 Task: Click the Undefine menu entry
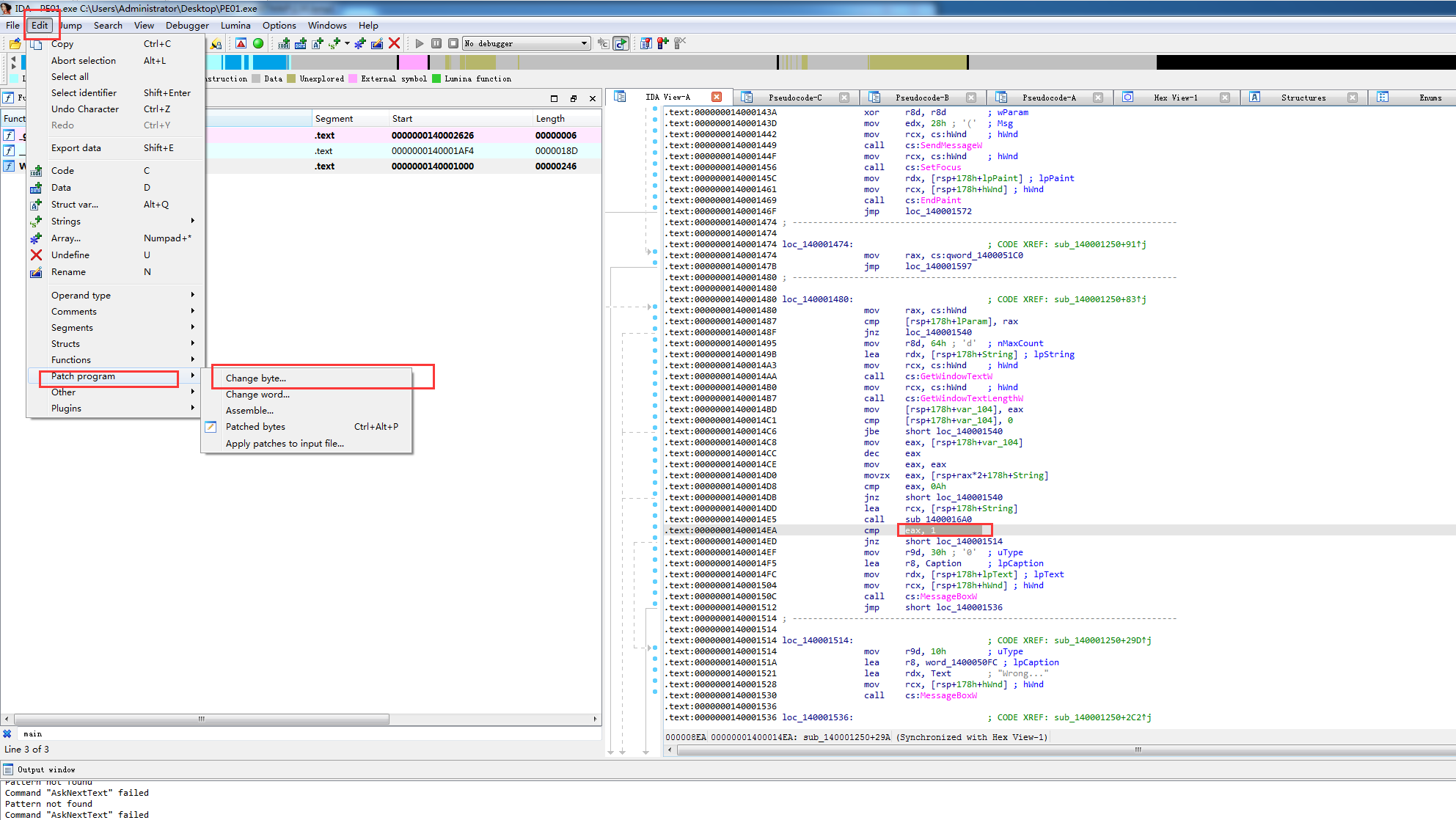pyautogui.click(x=70, y=255)
